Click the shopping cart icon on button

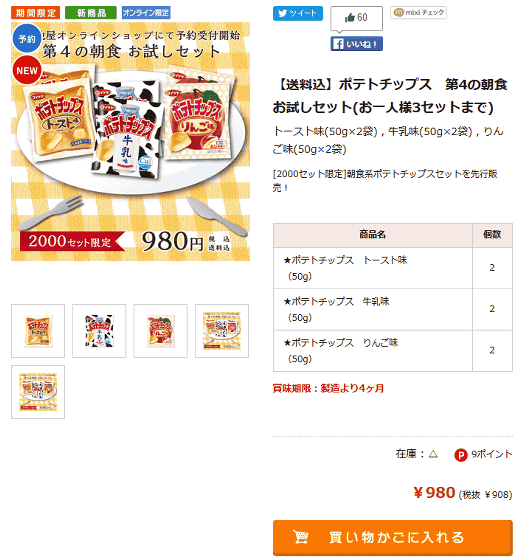coord(300,537)
